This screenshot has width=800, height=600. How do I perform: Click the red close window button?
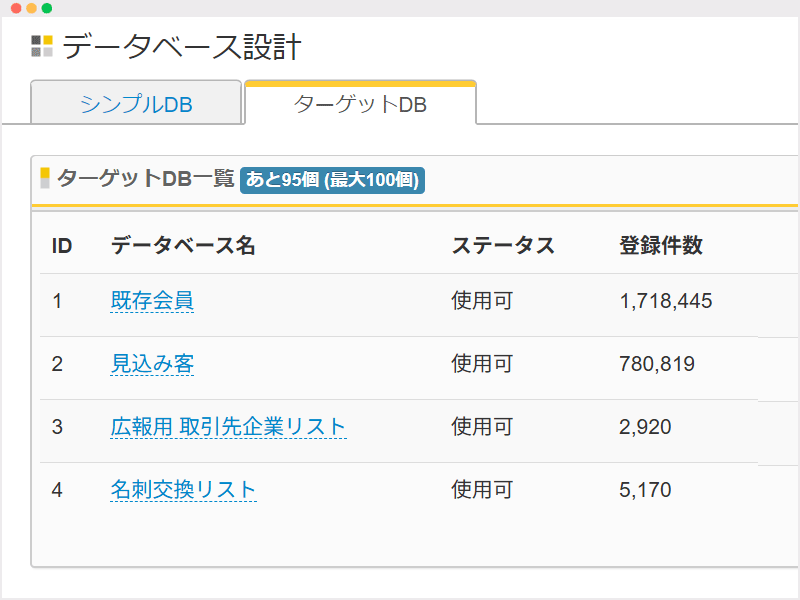point(16,8)
